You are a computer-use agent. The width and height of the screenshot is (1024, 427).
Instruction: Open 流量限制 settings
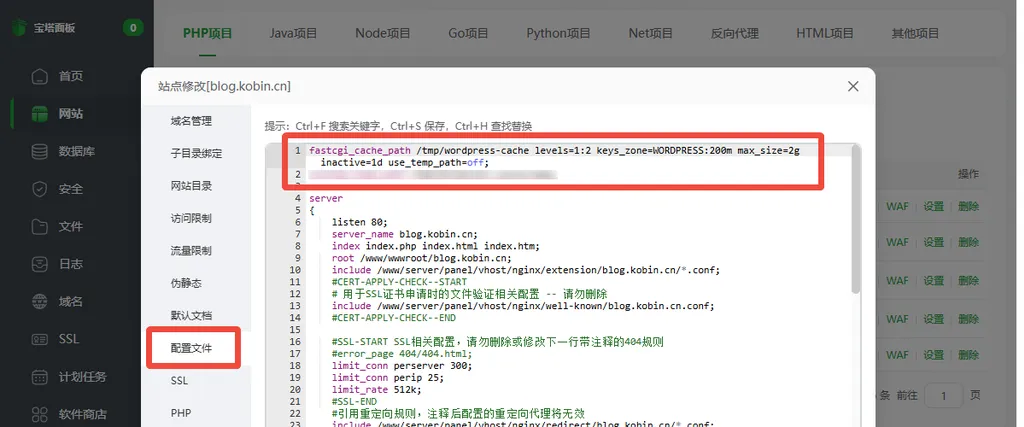(191, 251)
